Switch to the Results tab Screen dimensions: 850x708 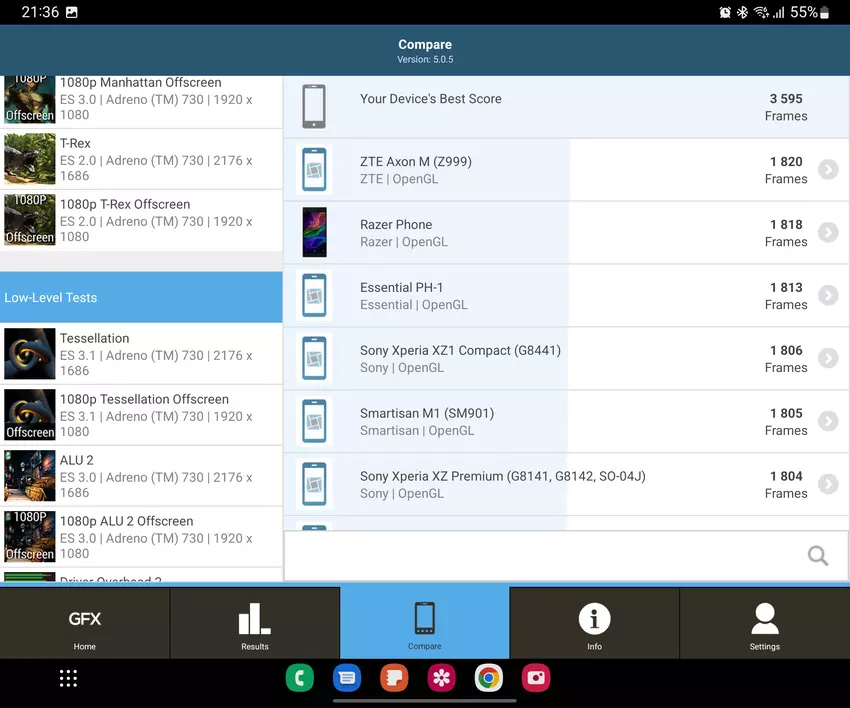pyautogui.click(x=255, y=624)
